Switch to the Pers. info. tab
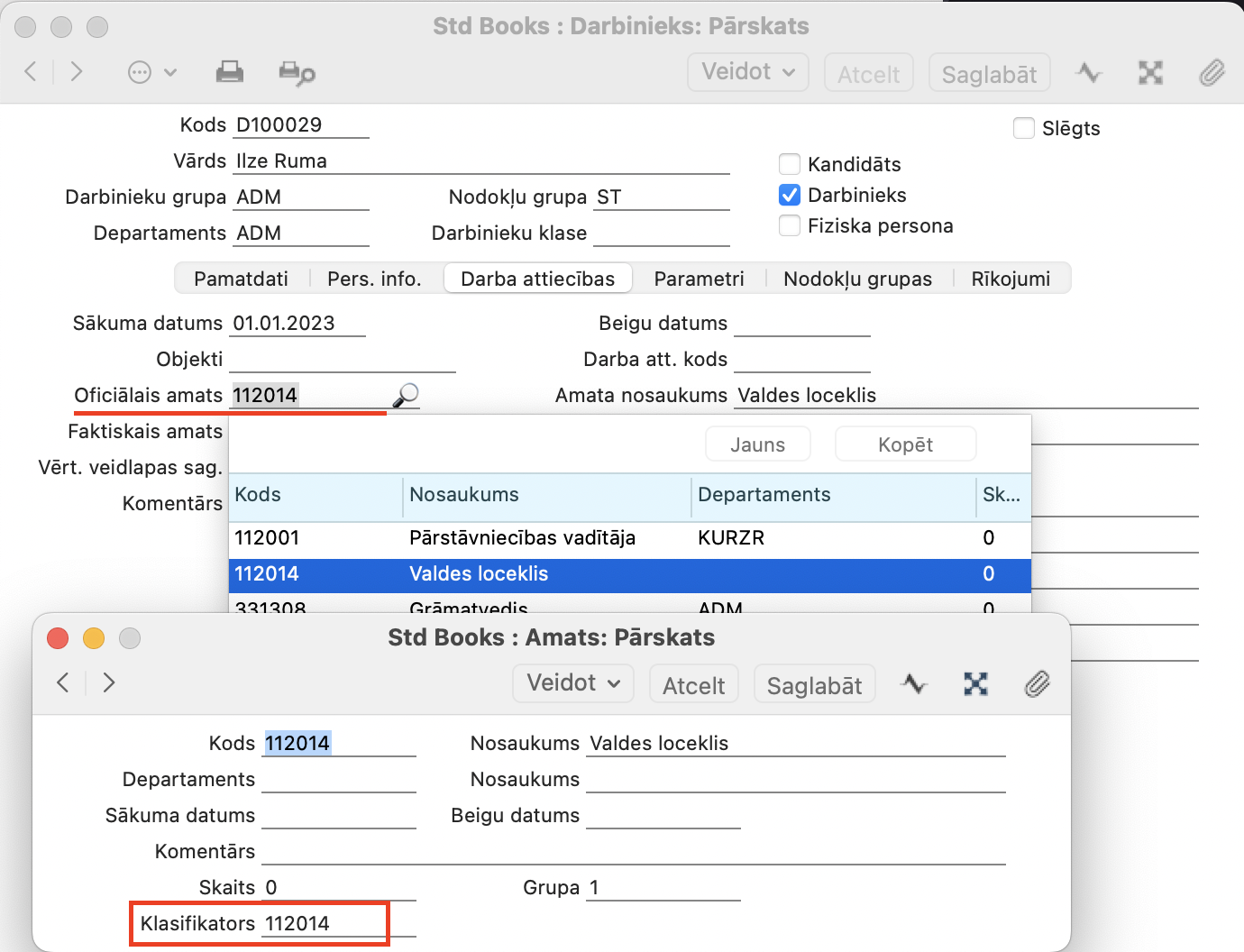Screen dimensions: 1244x952 [374, 279]
